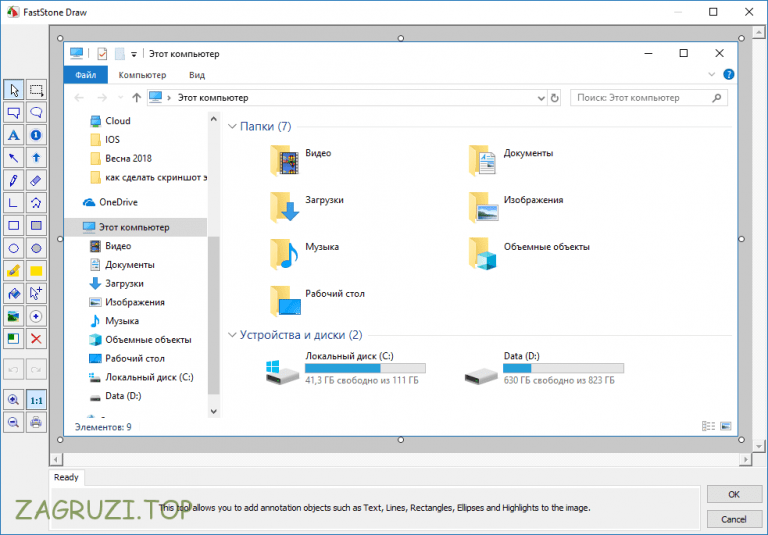Select the add mouse pointer tool
768x535 pixels.
[36, 293]
